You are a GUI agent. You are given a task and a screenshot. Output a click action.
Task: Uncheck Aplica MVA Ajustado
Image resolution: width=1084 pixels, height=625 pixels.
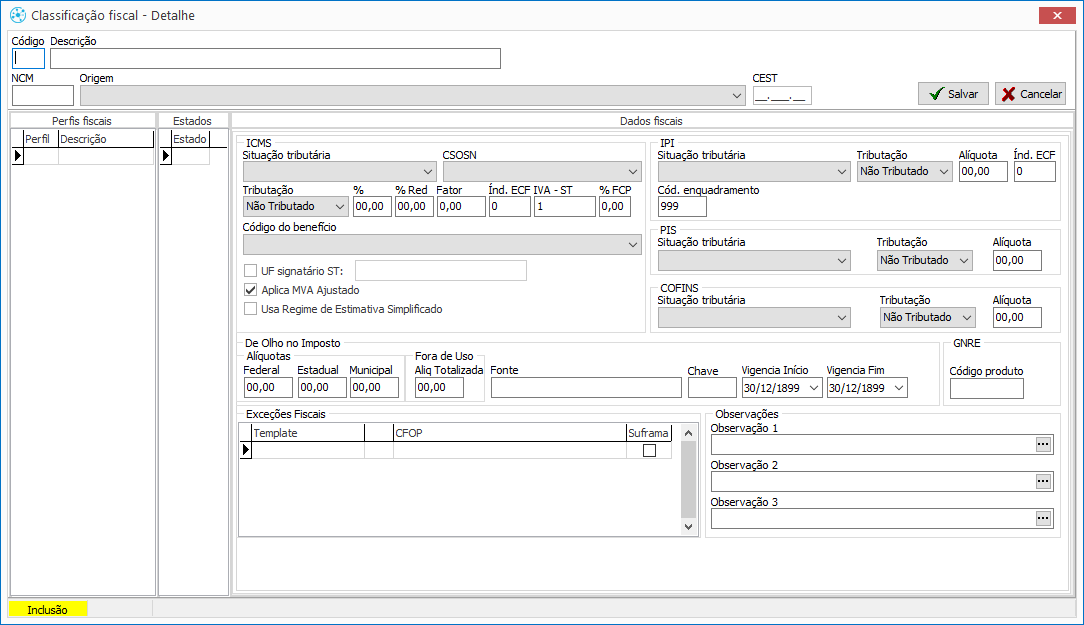[x=251, y=290]
